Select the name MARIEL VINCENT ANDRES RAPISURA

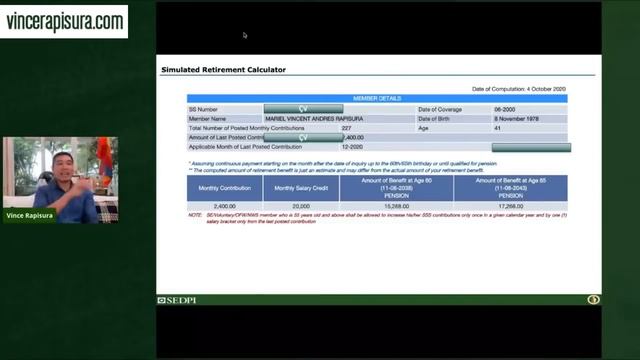tap(314, 119)
